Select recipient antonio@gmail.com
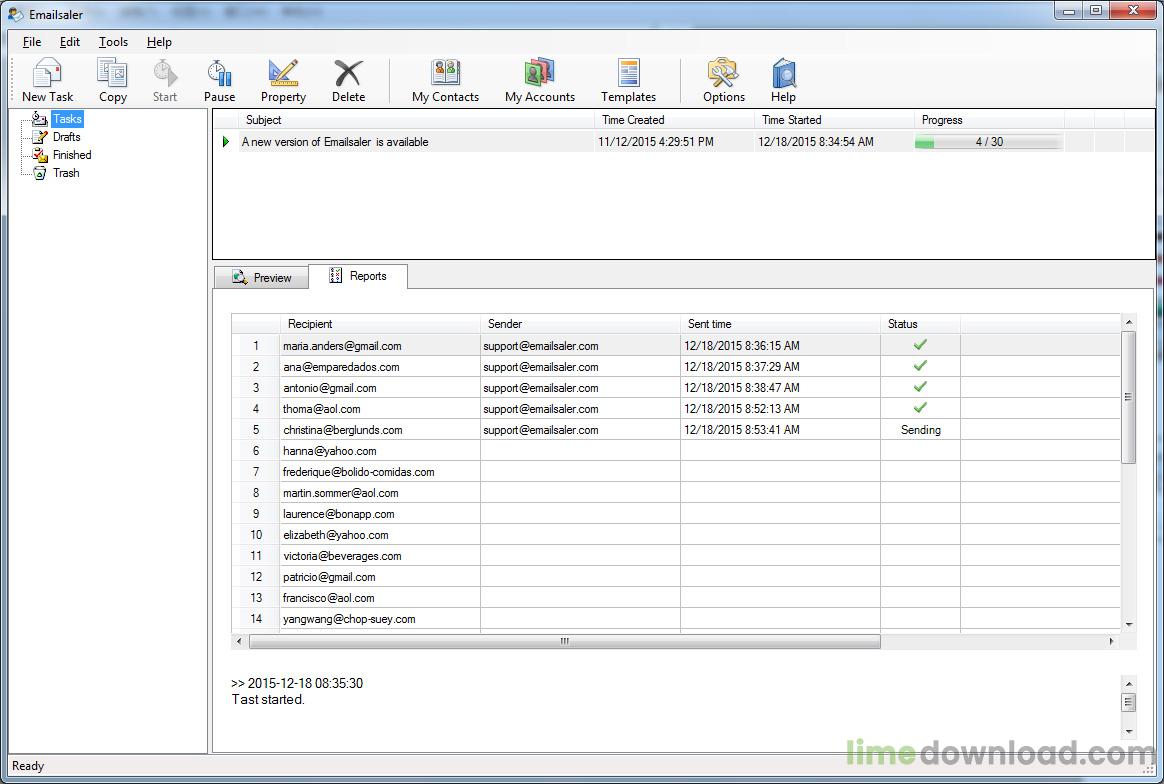 tap(330, 388)
